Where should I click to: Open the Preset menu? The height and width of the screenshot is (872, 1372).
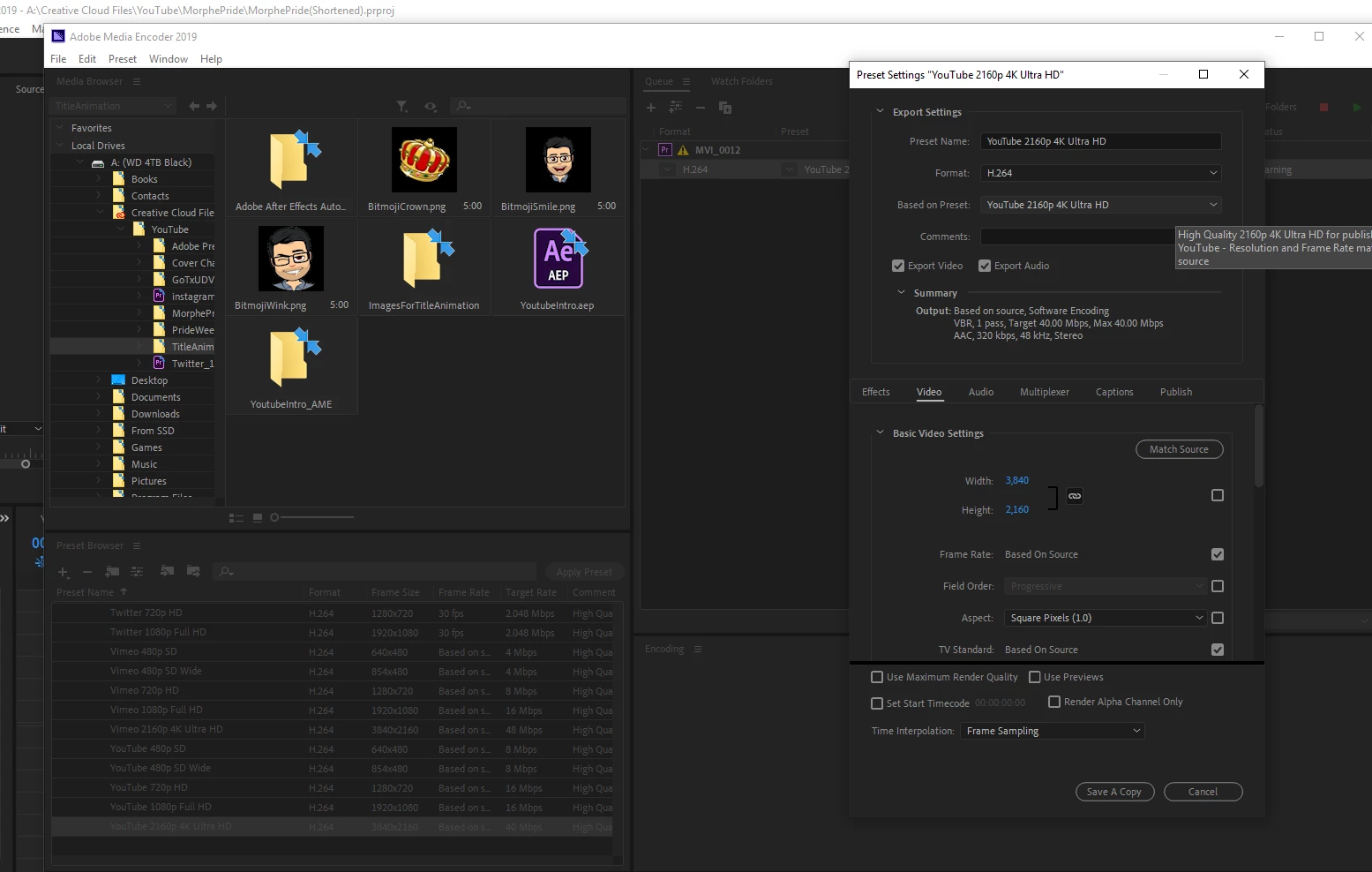coord(123,59)
